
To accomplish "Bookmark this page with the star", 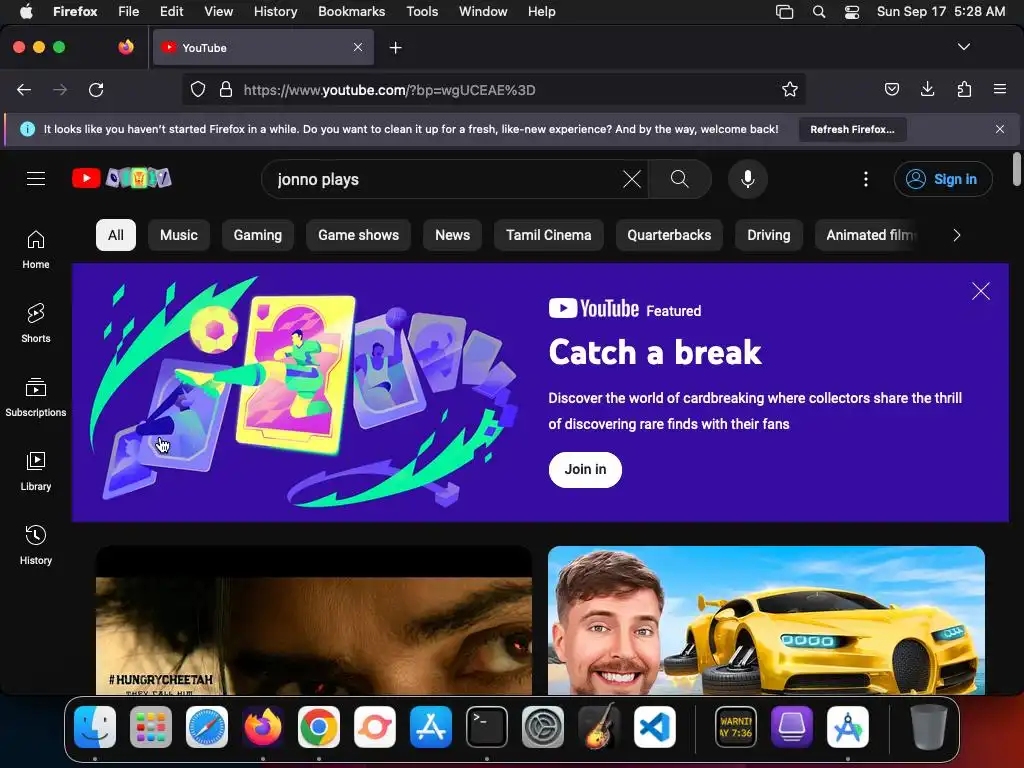I will [x=790, y=89].
